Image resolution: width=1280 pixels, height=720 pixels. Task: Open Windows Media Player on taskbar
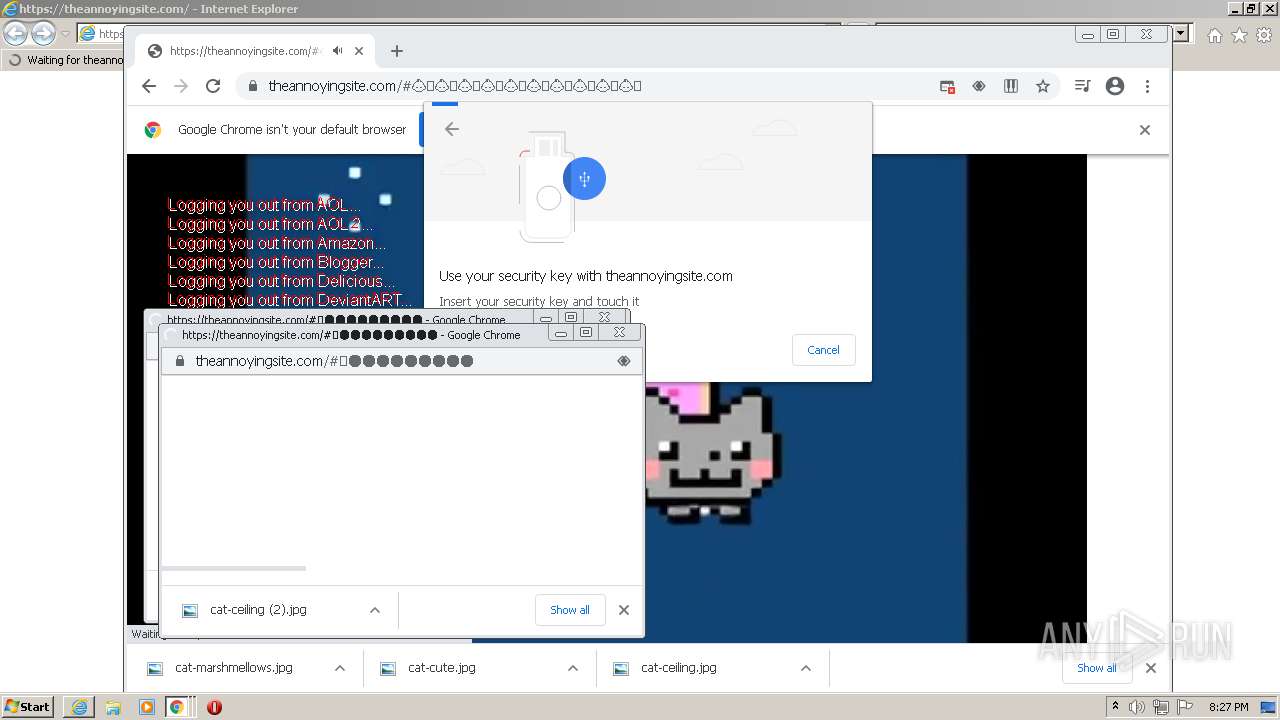[x=146, y=707]
